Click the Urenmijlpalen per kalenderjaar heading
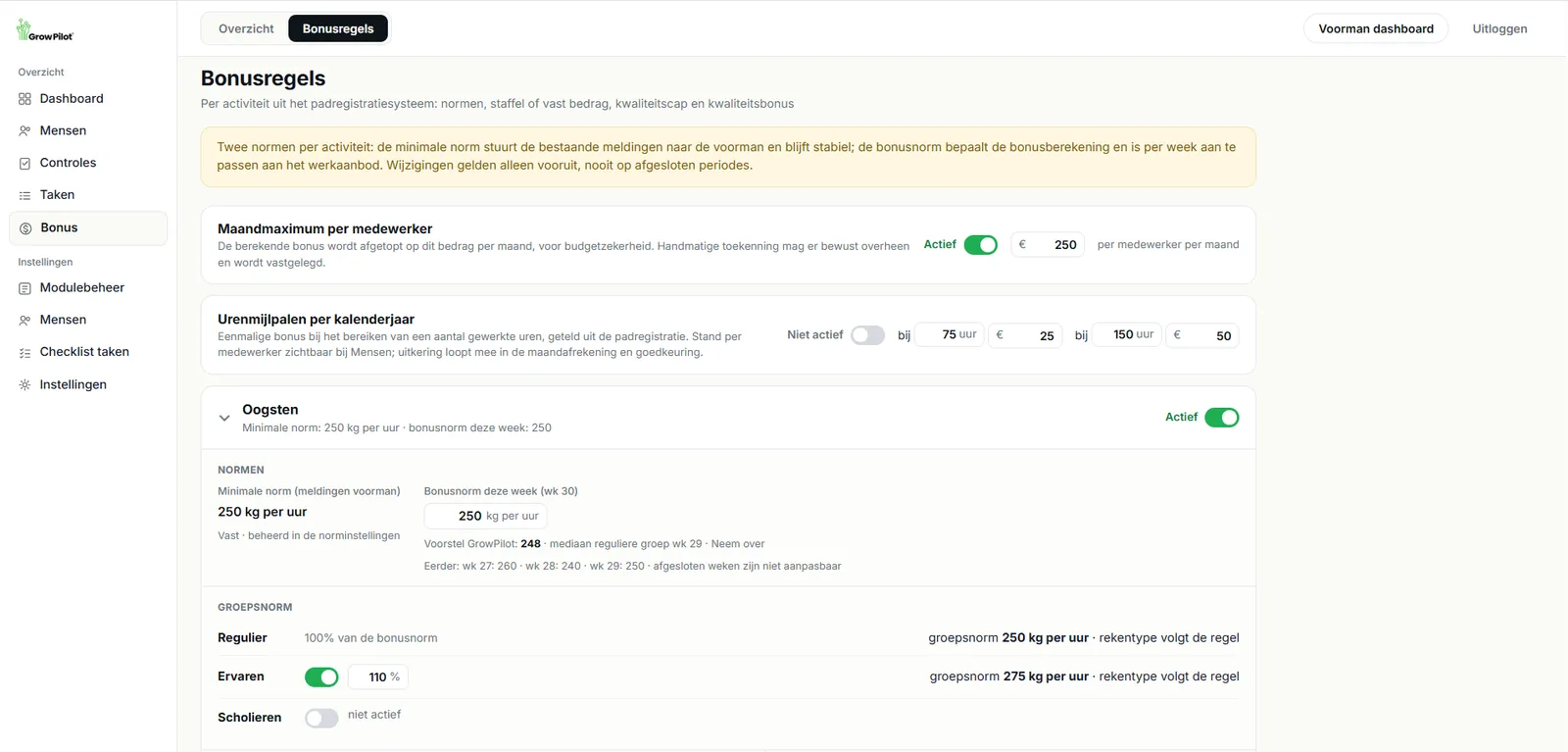Screen dimensions: 1568x752 pyautogui.click(x=316, y=320)
